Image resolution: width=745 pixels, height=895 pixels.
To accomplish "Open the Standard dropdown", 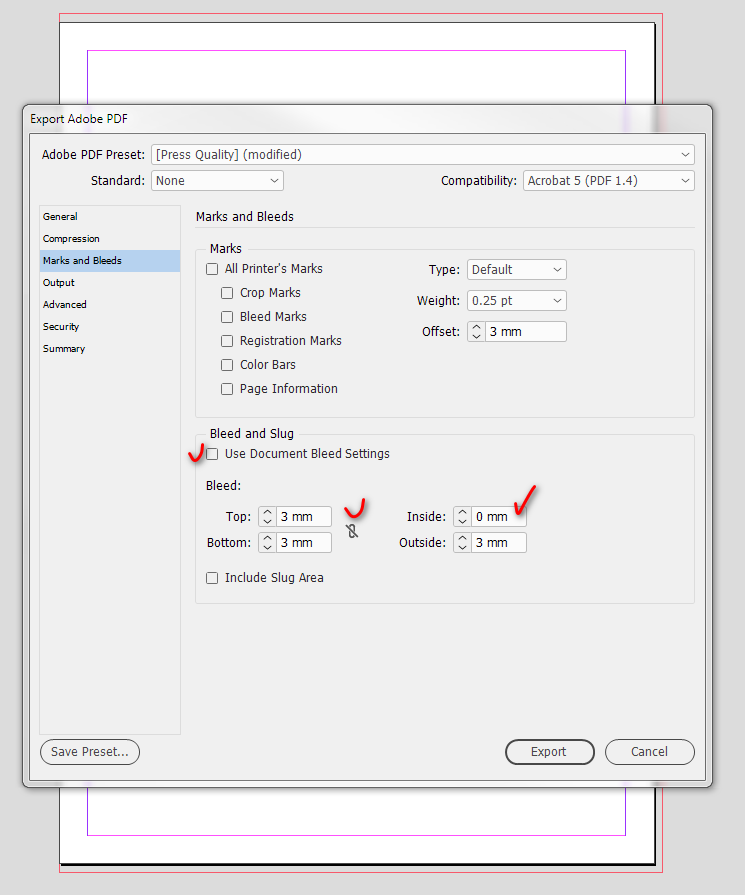I will 217,181.
